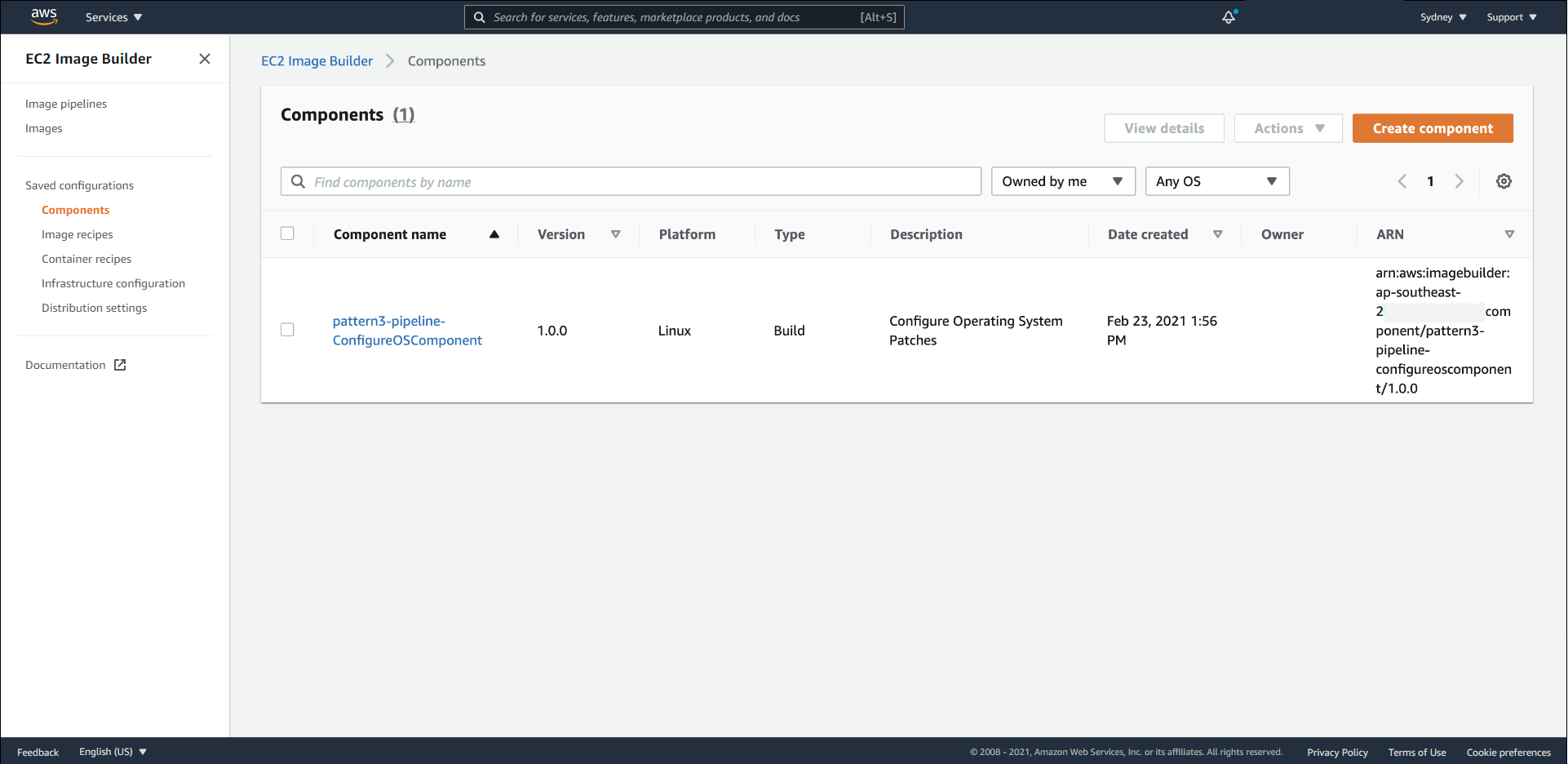The height and width of the screenshot is (764, 1568).
Task: Select Components in sidebar
Action: [75, 210]
